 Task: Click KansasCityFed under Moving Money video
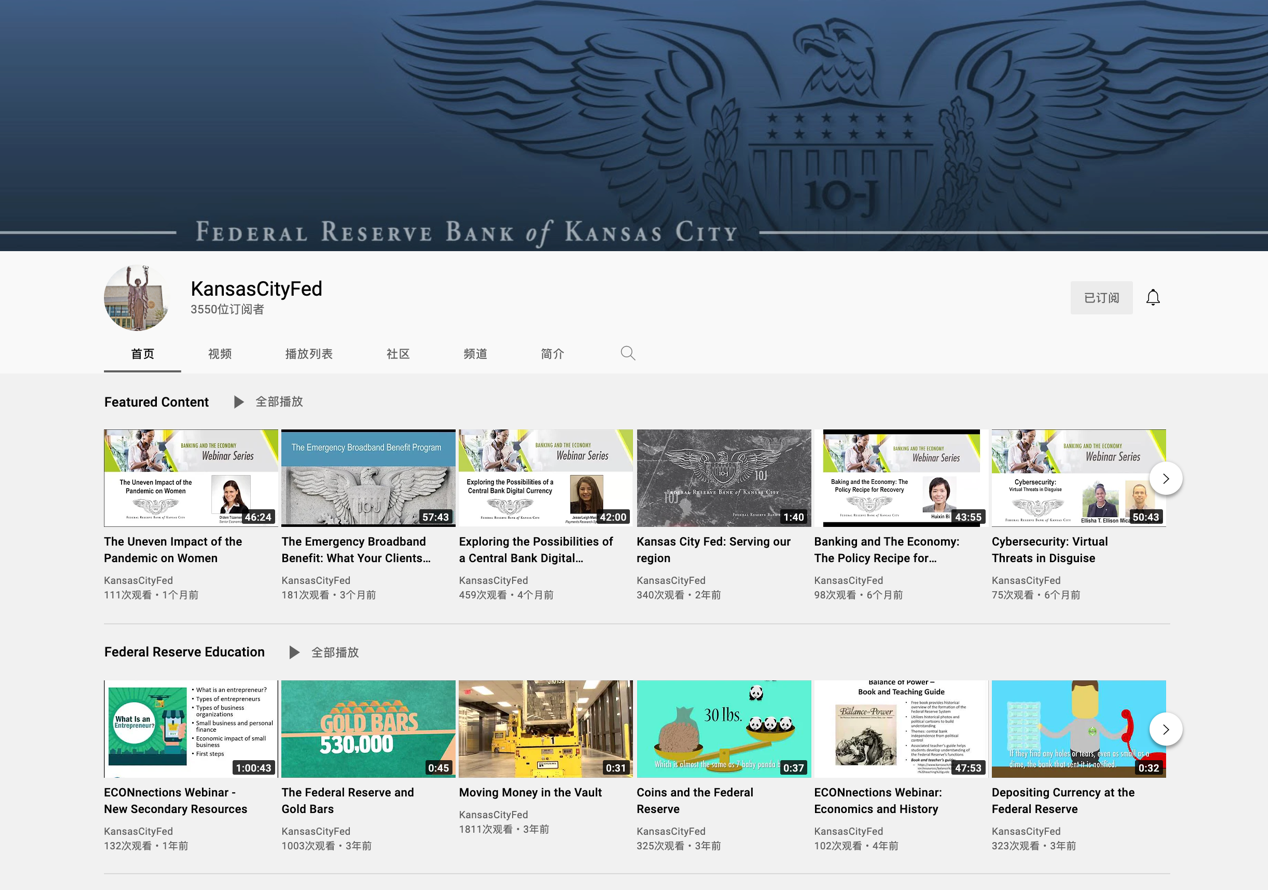click(493, 814)
